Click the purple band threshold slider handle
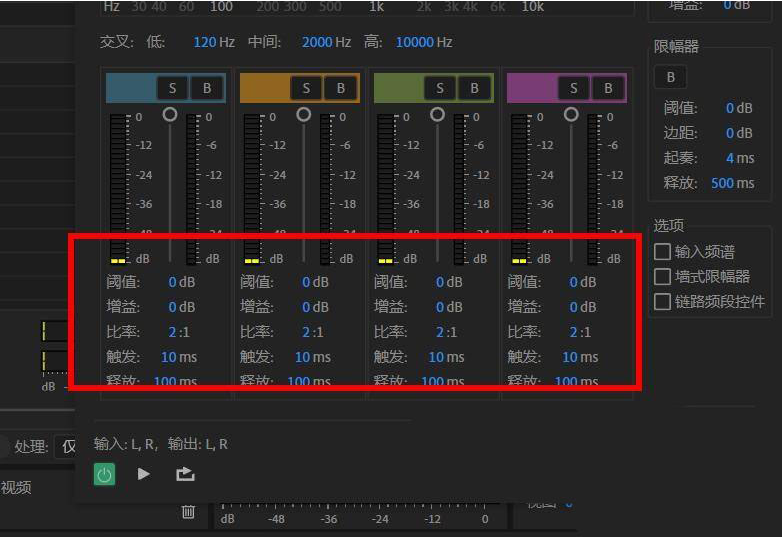Viewport: 782px width, 537px height. point(571,115)
